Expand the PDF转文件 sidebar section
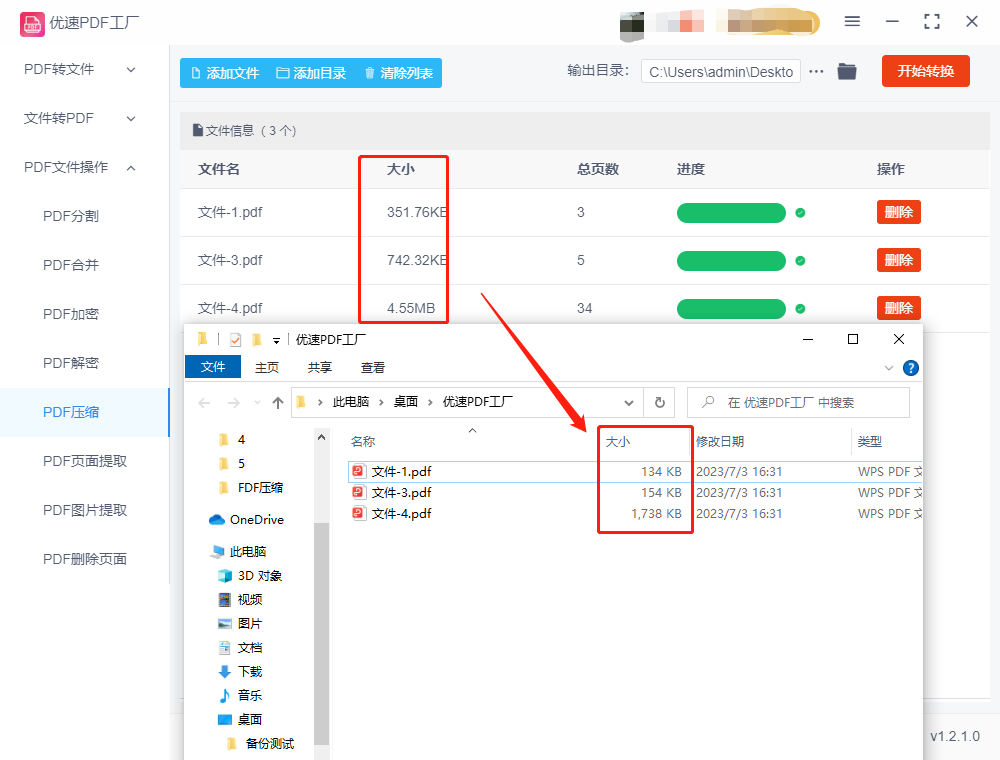The width and height of the screenshot is (1000, 760). 131,69
